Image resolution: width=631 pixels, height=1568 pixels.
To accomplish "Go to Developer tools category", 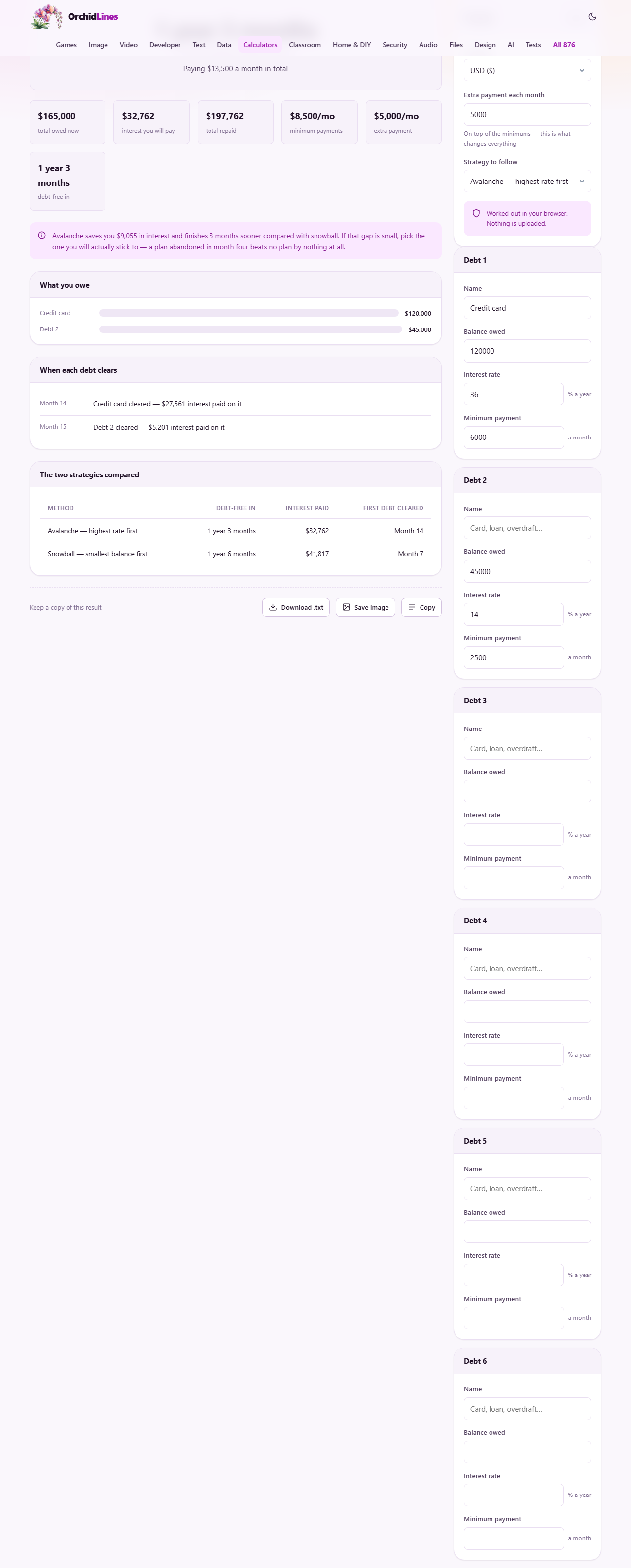I will (x=165, y=45).
